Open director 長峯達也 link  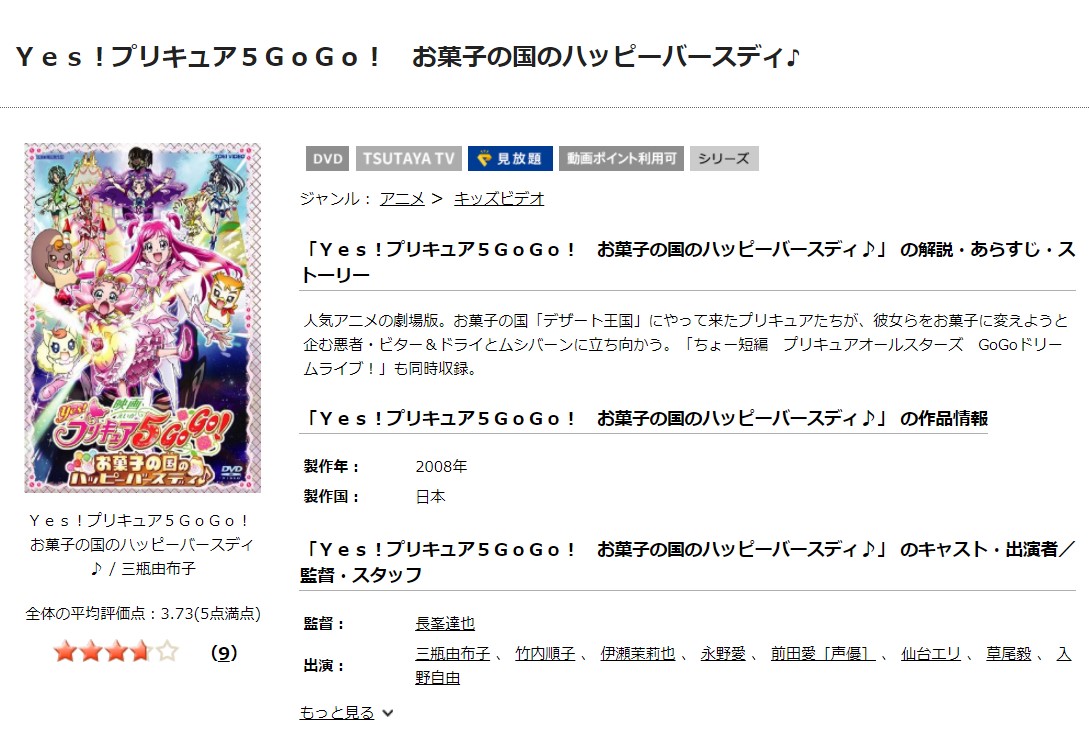(x=445, y=624)
